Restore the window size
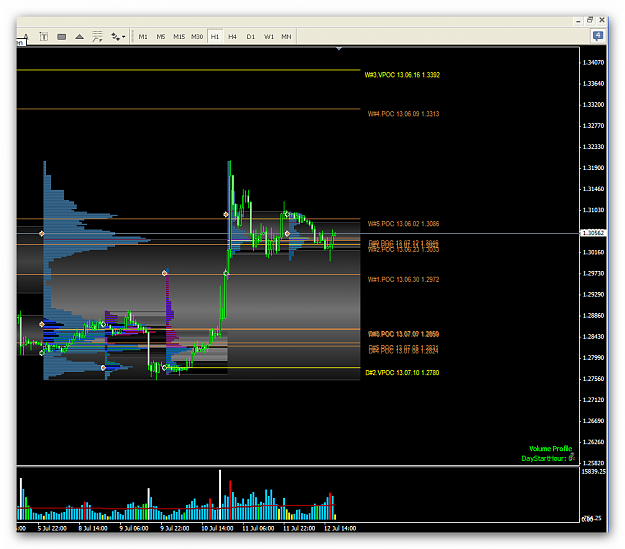The image size is (625, 549). coord(590,20)
